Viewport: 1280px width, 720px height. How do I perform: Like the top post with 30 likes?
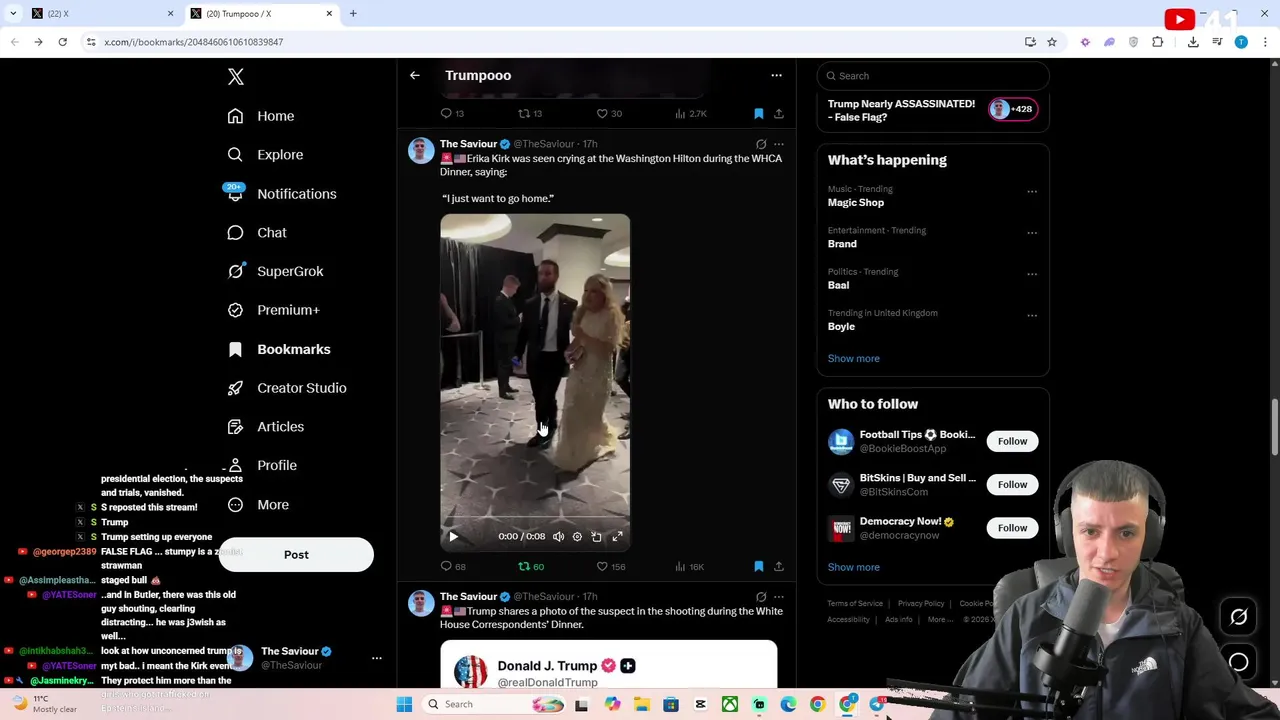pyautogui.click(x=609, y=114)
